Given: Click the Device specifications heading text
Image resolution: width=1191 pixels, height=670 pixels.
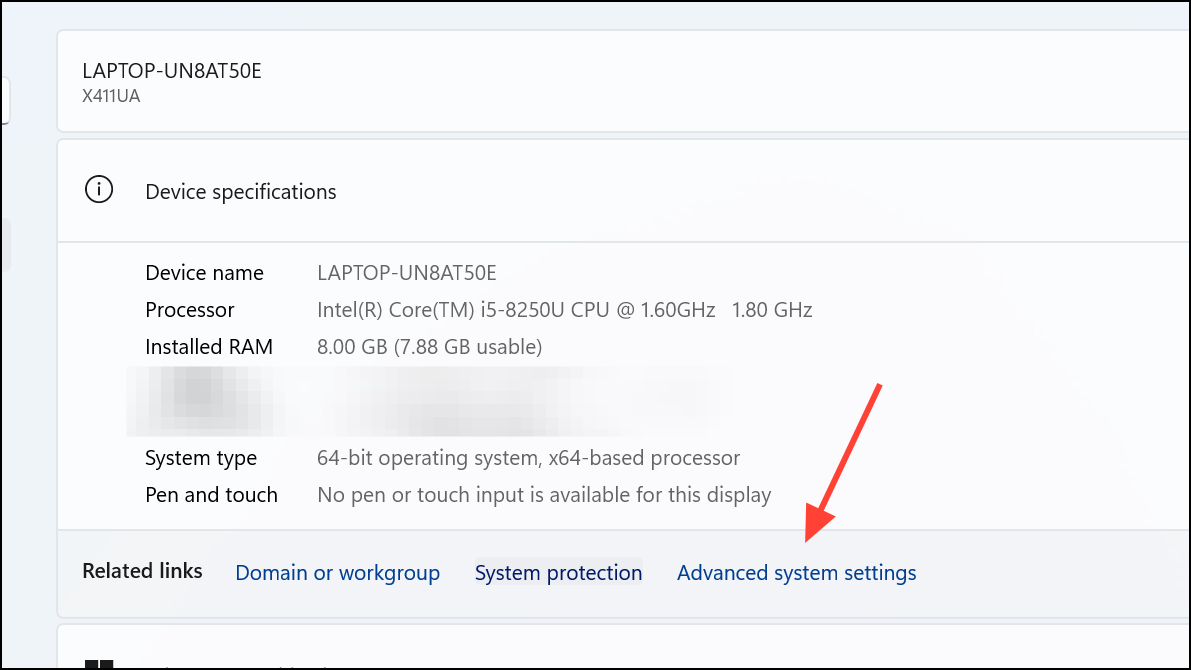Looking at the screenshot, I should point(240,191).
